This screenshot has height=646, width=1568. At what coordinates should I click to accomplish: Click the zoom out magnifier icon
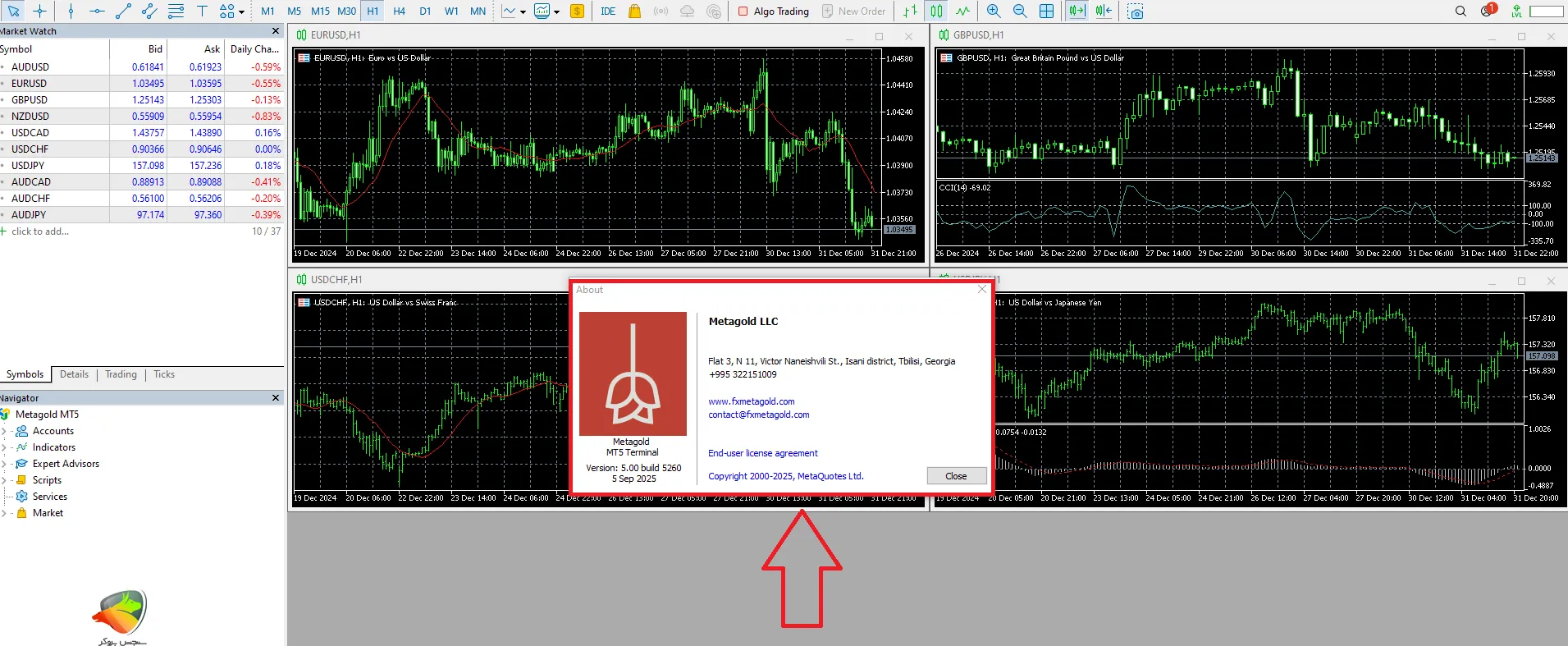point(1020,11)
